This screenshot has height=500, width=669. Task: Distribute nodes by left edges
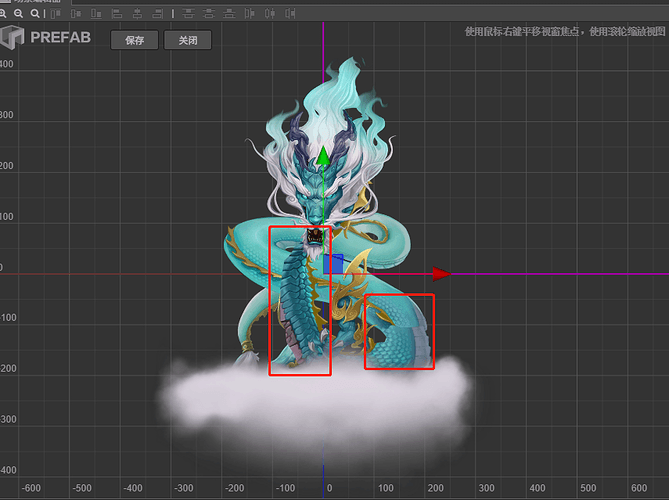point(250,14)
